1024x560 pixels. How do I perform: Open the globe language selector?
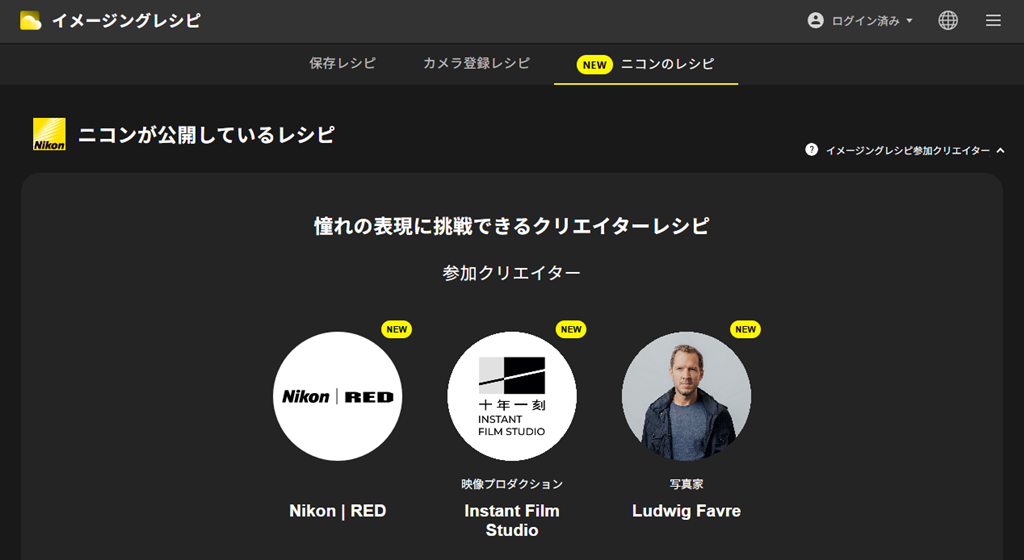948,21
